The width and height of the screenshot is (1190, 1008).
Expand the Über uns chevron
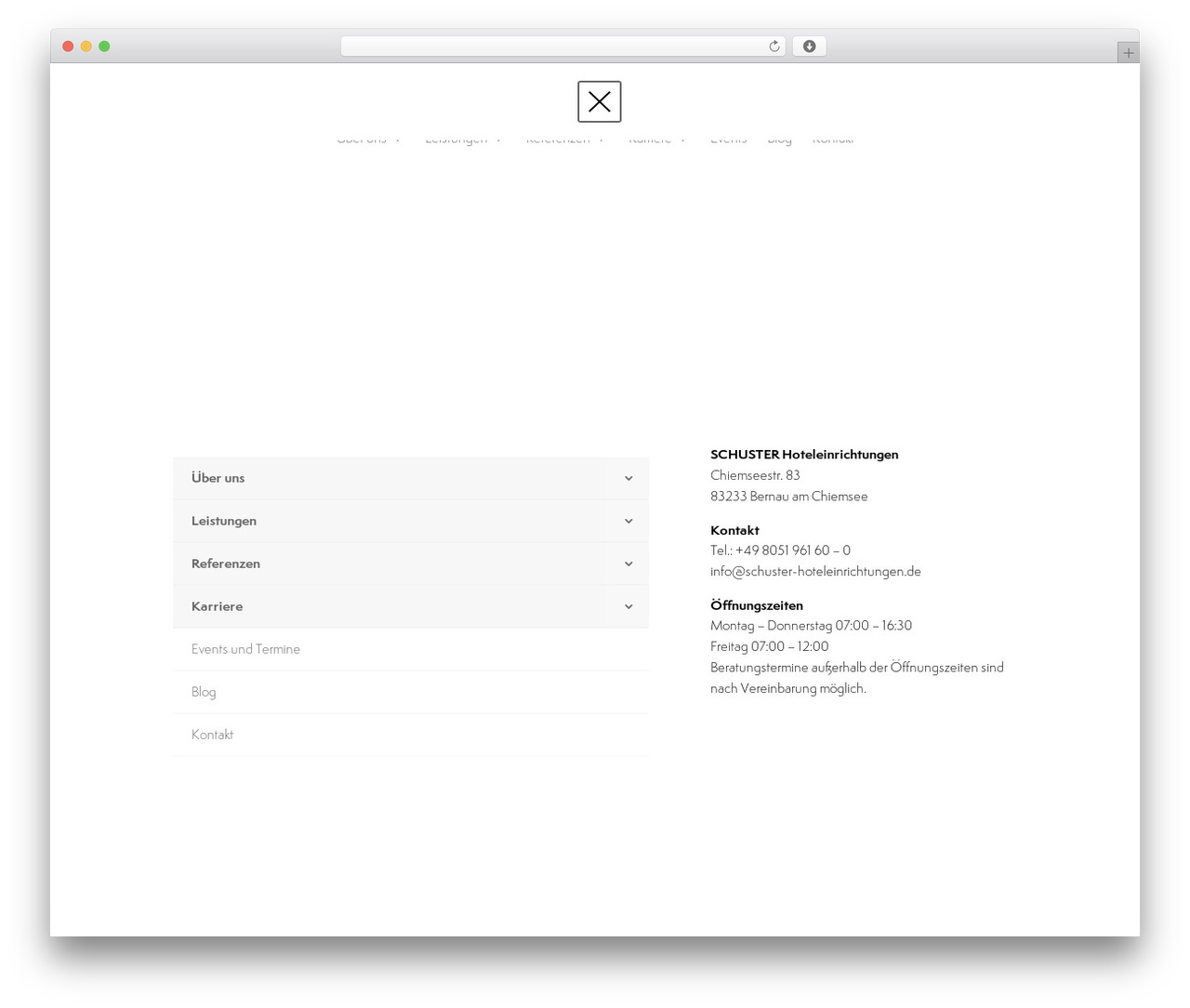[628, 478]
